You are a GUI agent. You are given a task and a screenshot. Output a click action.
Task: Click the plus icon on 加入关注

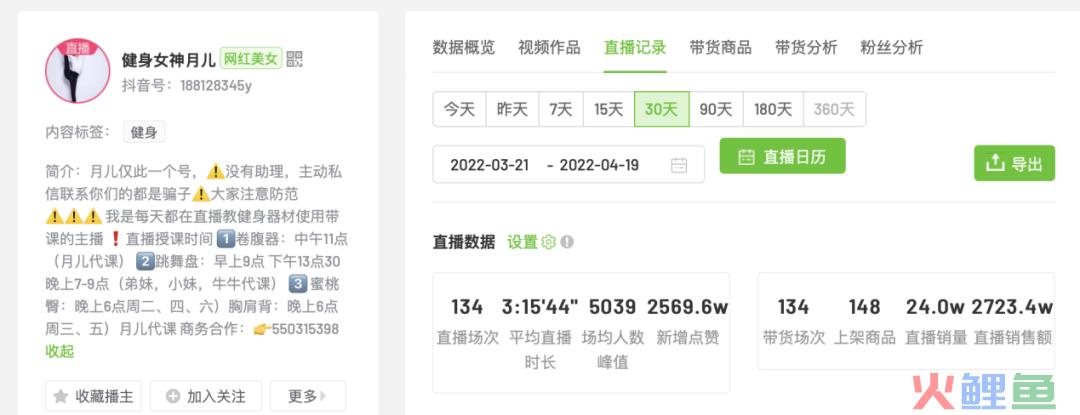174,396
